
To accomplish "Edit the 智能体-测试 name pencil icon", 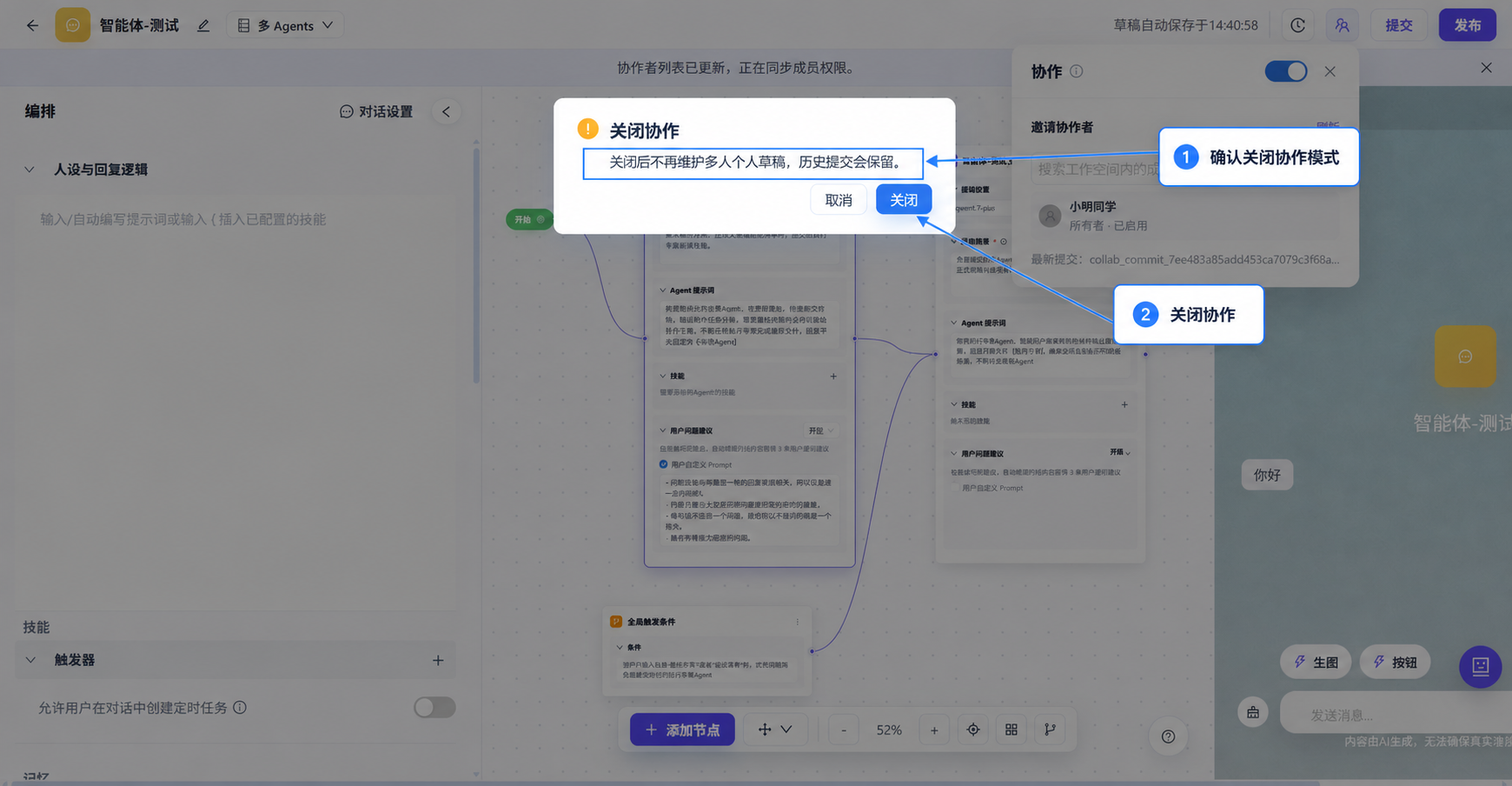I will [203, 25].
